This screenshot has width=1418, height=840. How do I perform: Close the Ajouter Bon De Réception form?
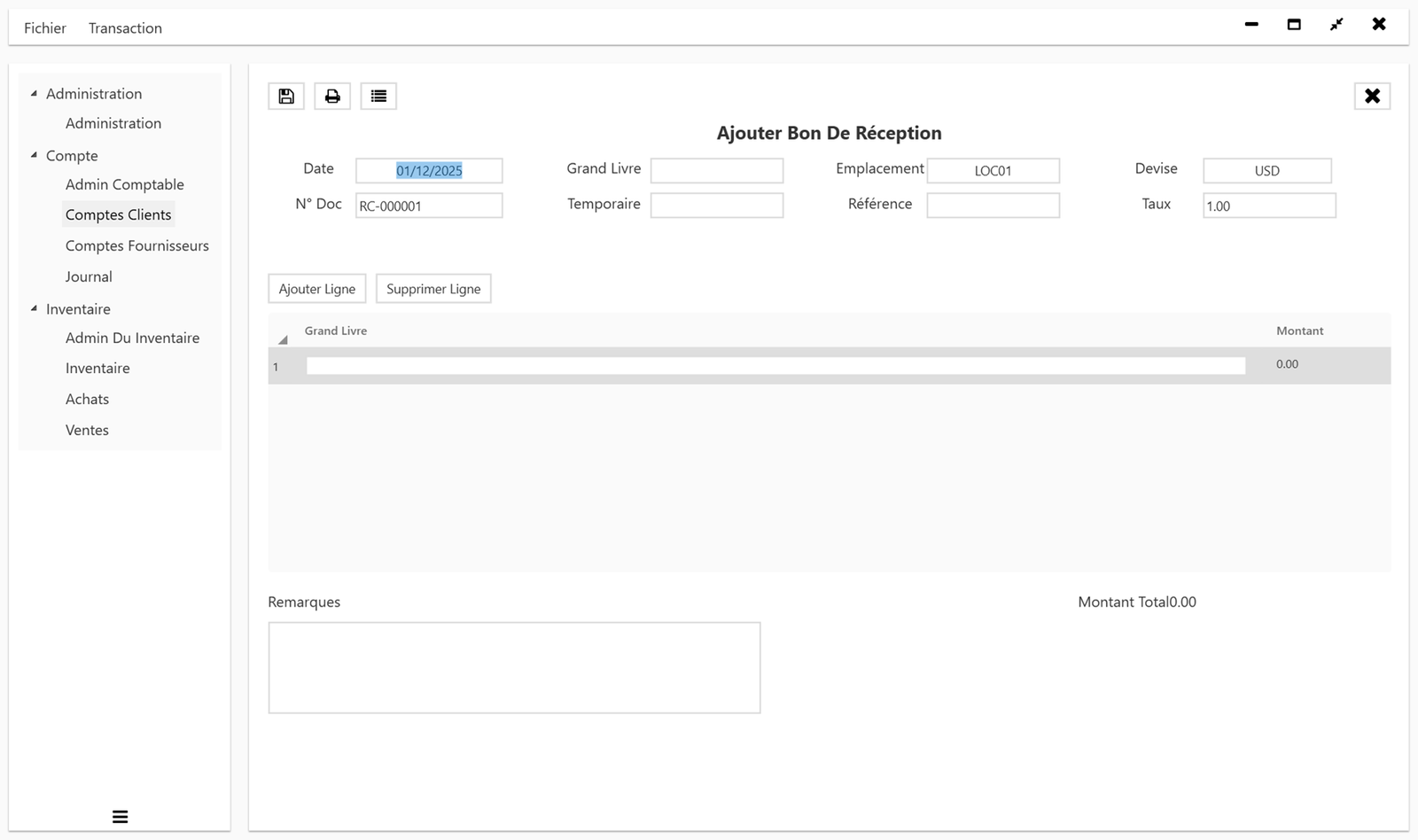tap(1372, 96)
